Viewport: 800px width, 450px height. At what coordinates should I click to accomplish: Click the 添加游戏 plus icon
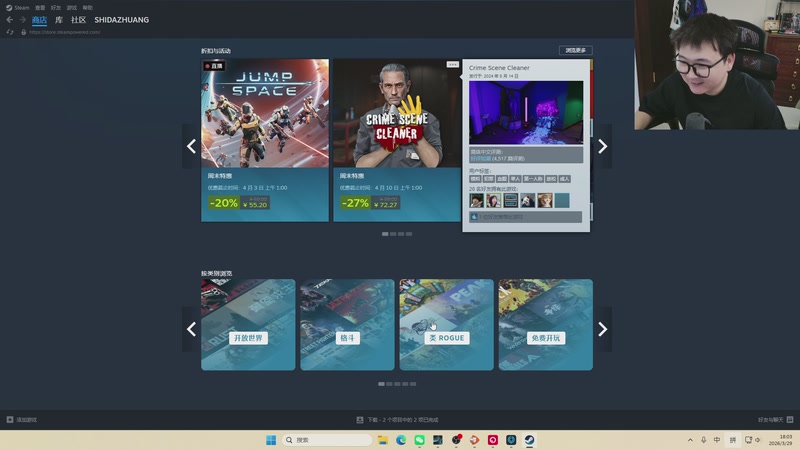pos(10,419)
